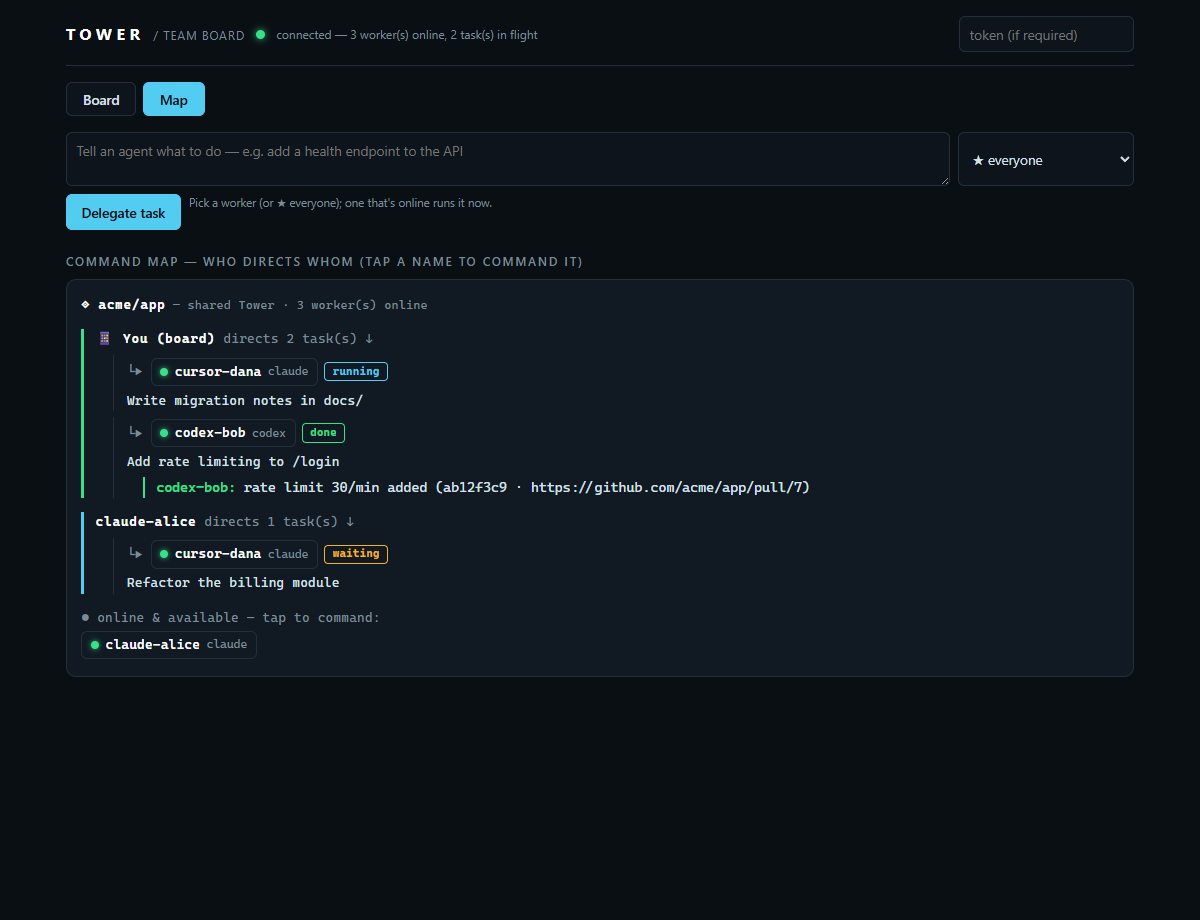The width and height of the screenshot is (1200, 920).
Task: Click the orange 'waiting' status badge
Action: [356, 554]
